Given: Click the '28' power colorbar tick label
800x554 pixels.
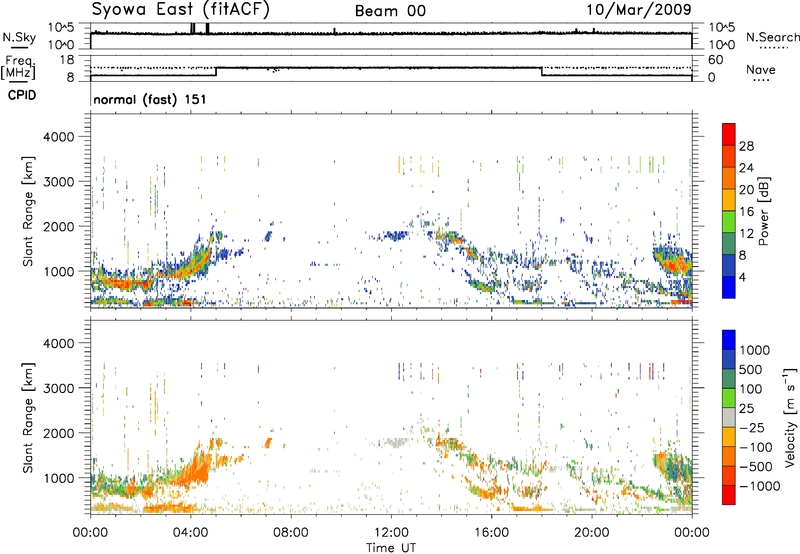Looking at the screenshot, I should tap(746, 146).
